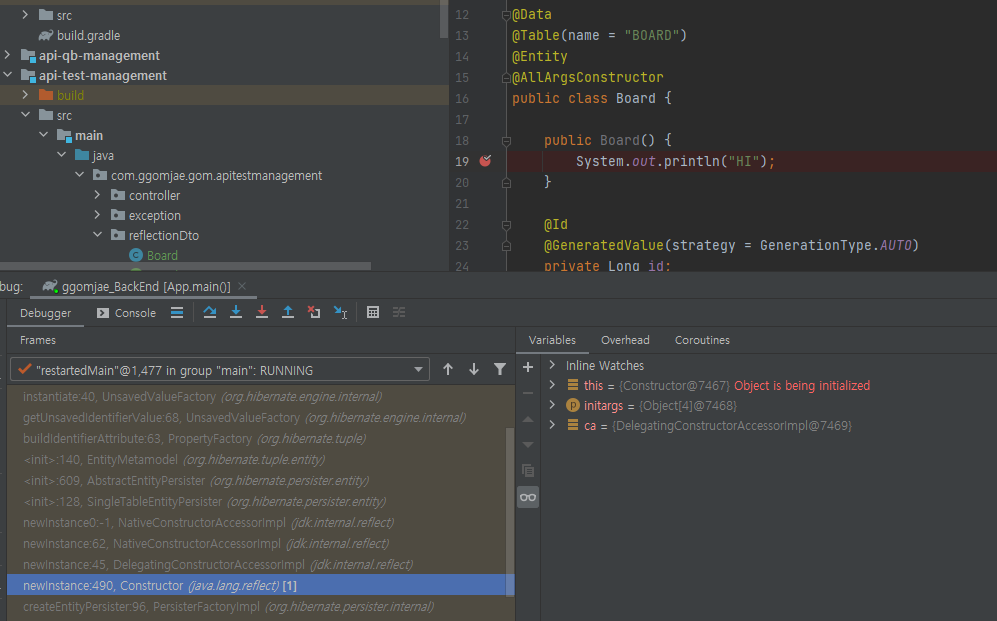Collapse the api-test-management module
The width and height of the screenshot is (997, 621).
[x=8, y=75]
